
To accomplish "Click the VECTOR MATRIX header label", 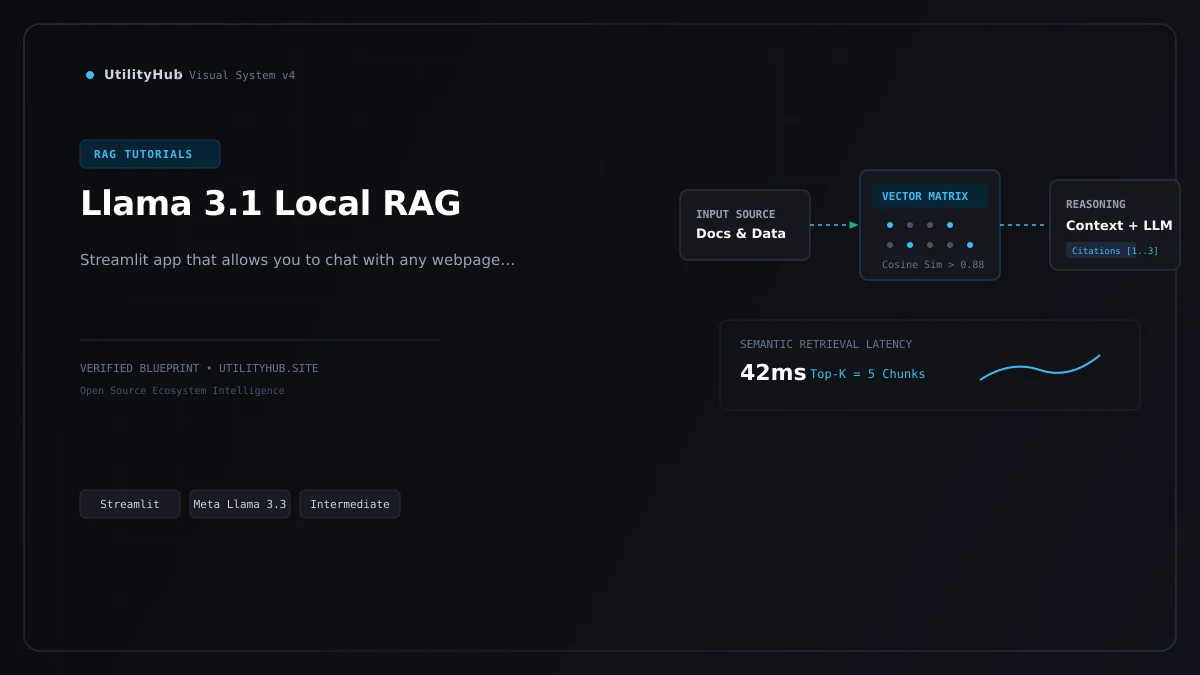I will 929,196.
